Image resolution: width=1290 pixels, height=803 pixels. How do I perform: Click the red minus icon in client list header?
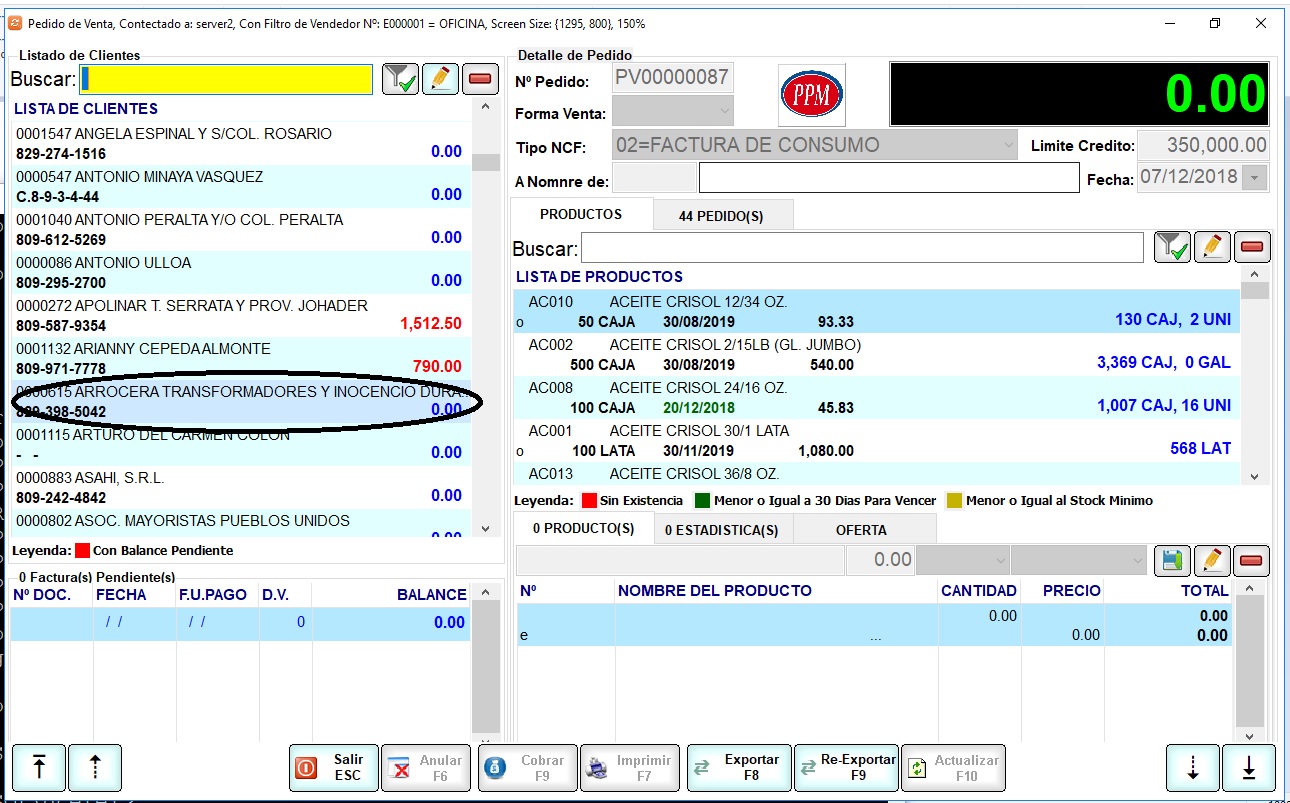click(481, 79)
